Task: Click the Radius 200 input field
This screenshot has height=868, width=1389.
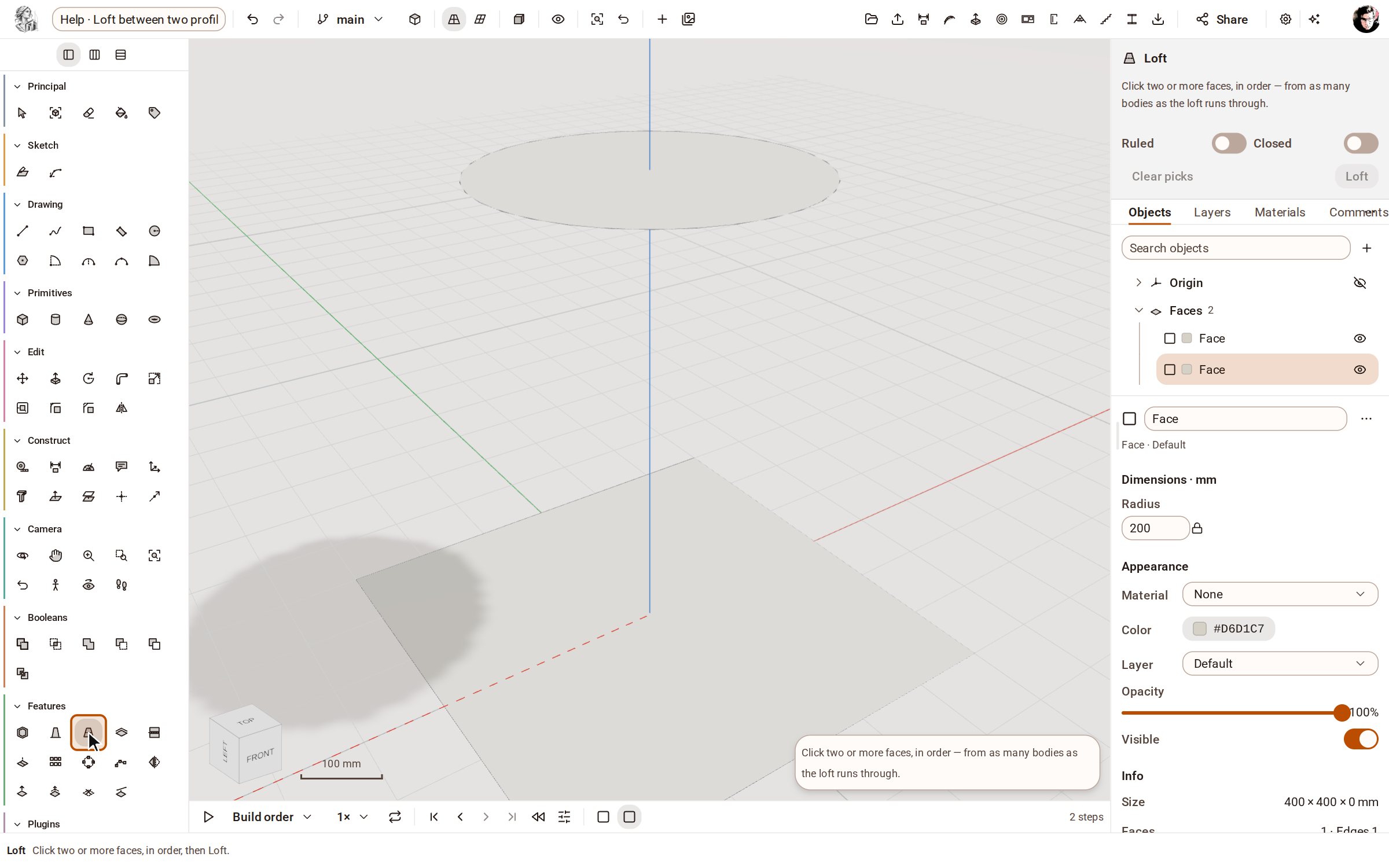Action: [1155, 528]
